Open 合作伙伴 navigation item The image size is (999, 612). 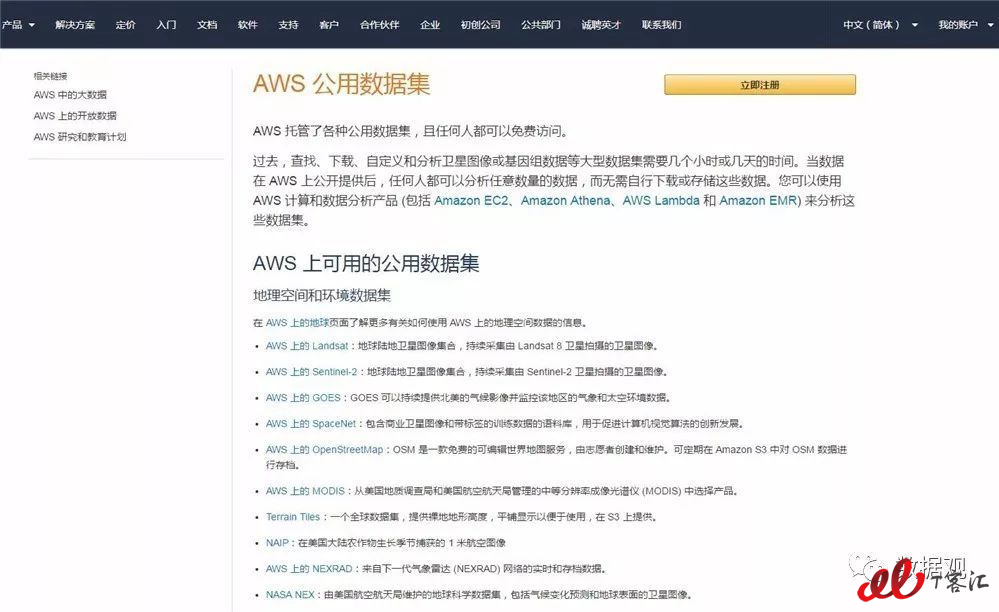tap(380, 25)
